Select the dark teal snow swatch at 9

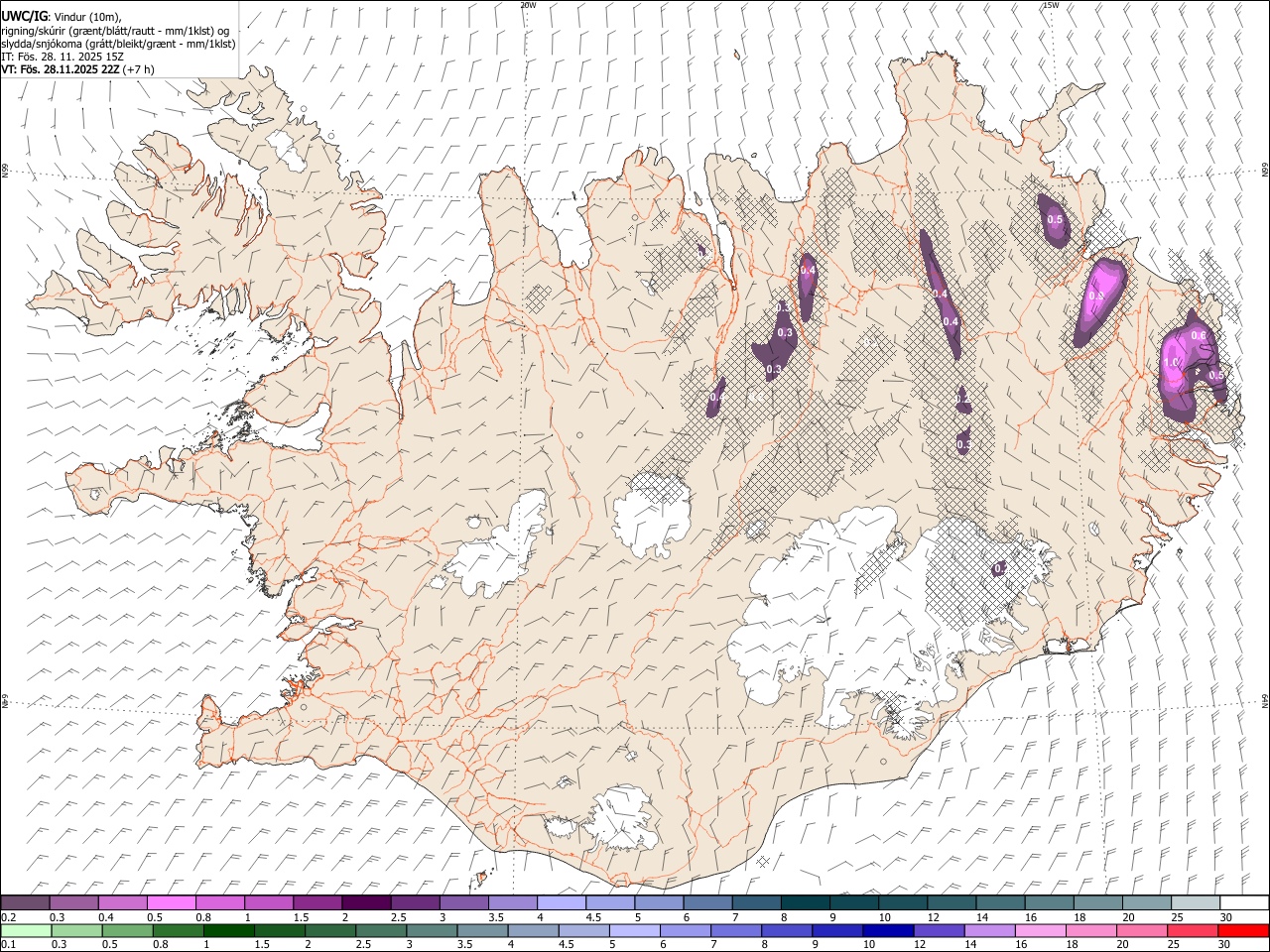click(x=804, y=902)
